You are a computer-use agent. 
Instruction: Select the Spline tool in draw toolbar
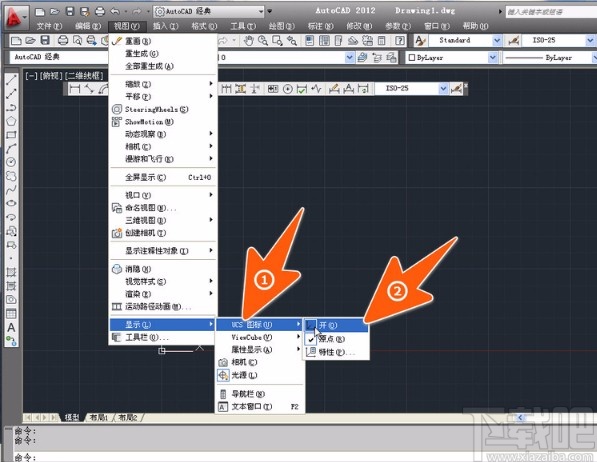[11, 190]
